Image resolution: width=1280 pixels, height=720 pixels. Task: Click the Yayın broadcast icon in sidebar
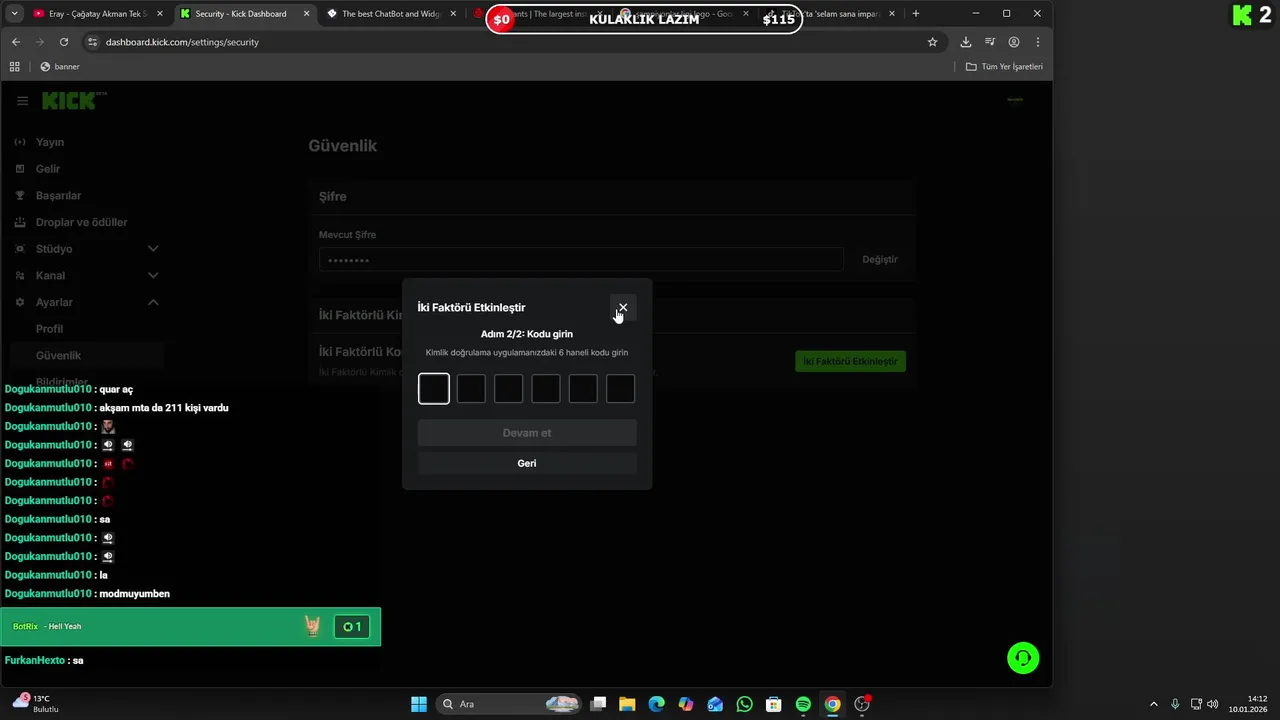click(20, 142)
